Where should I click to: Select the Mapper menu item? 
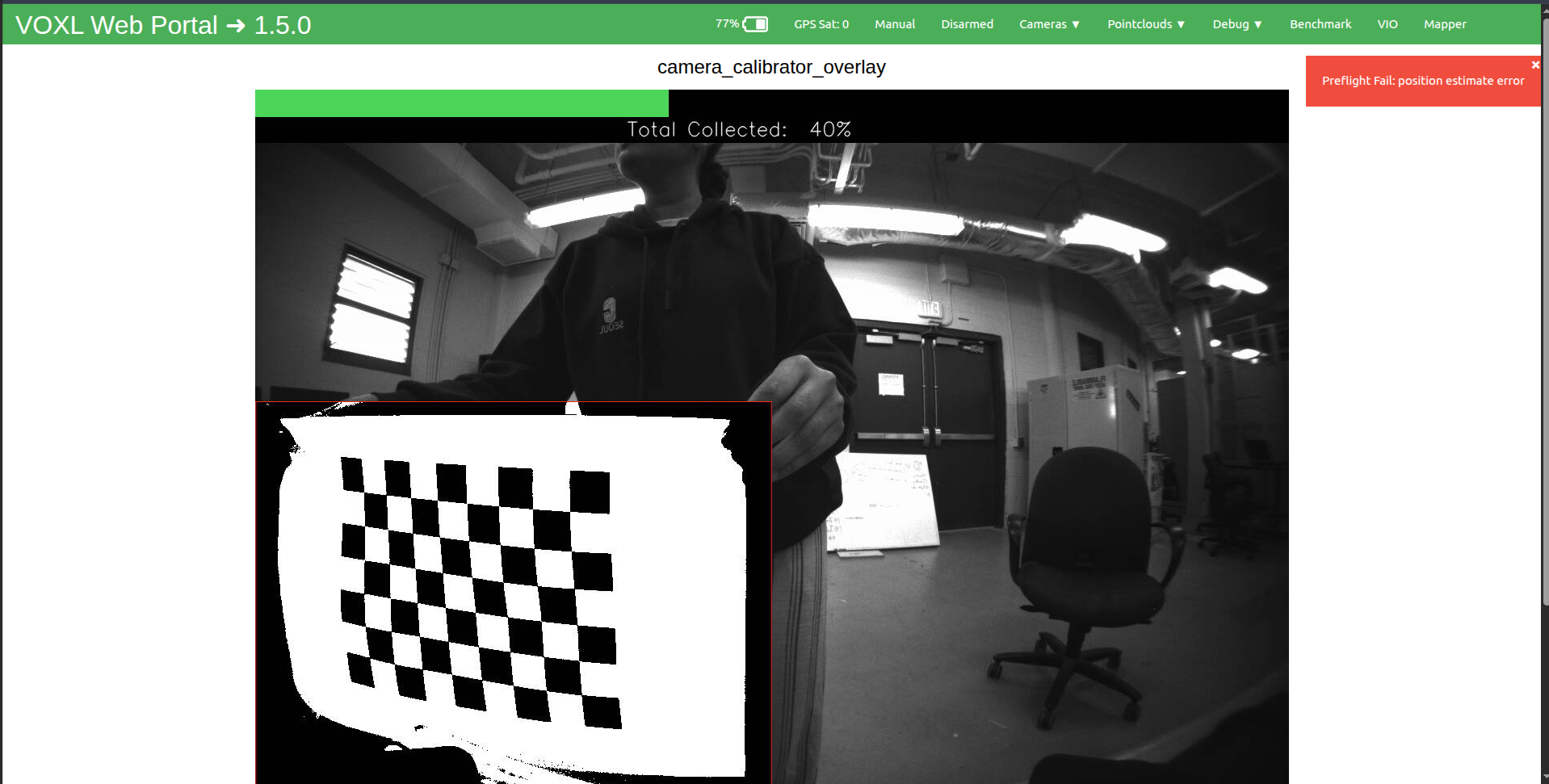[1445, 24]
